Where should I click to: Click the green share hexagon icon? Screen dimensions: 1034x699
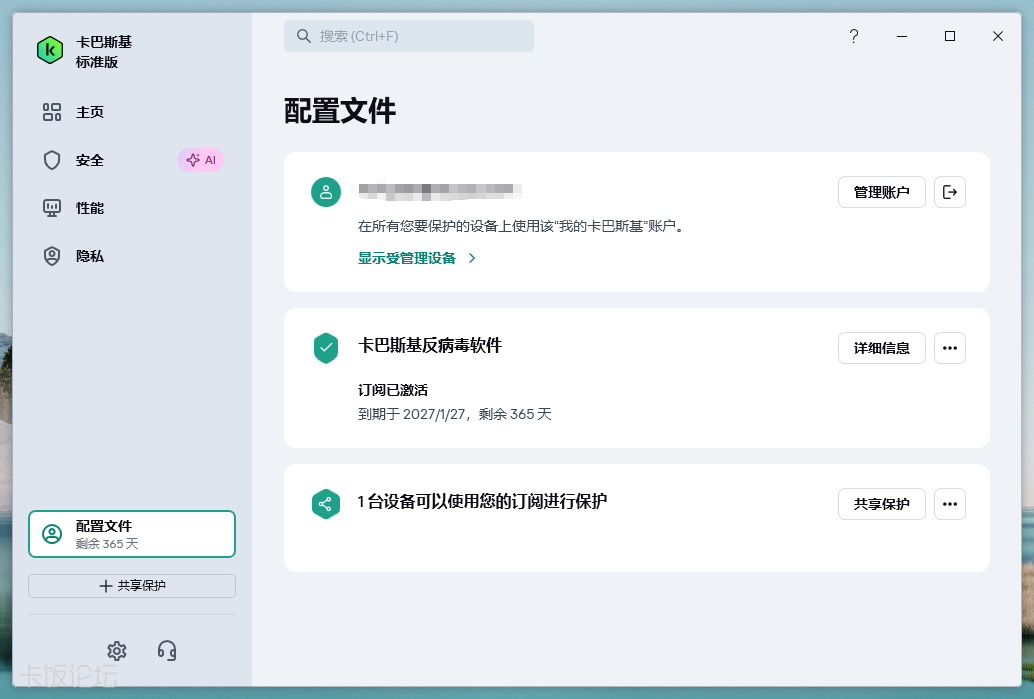pyautogui.click(x=326, y=504)
